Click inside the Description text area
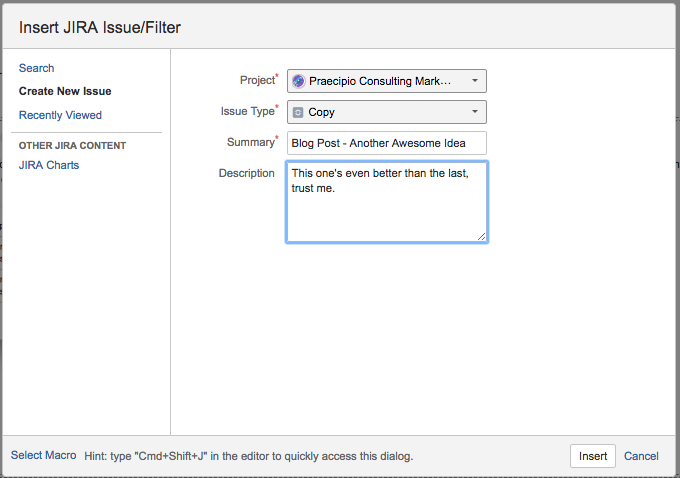This screenshot has width=680, height=478. tap(386, 210)
